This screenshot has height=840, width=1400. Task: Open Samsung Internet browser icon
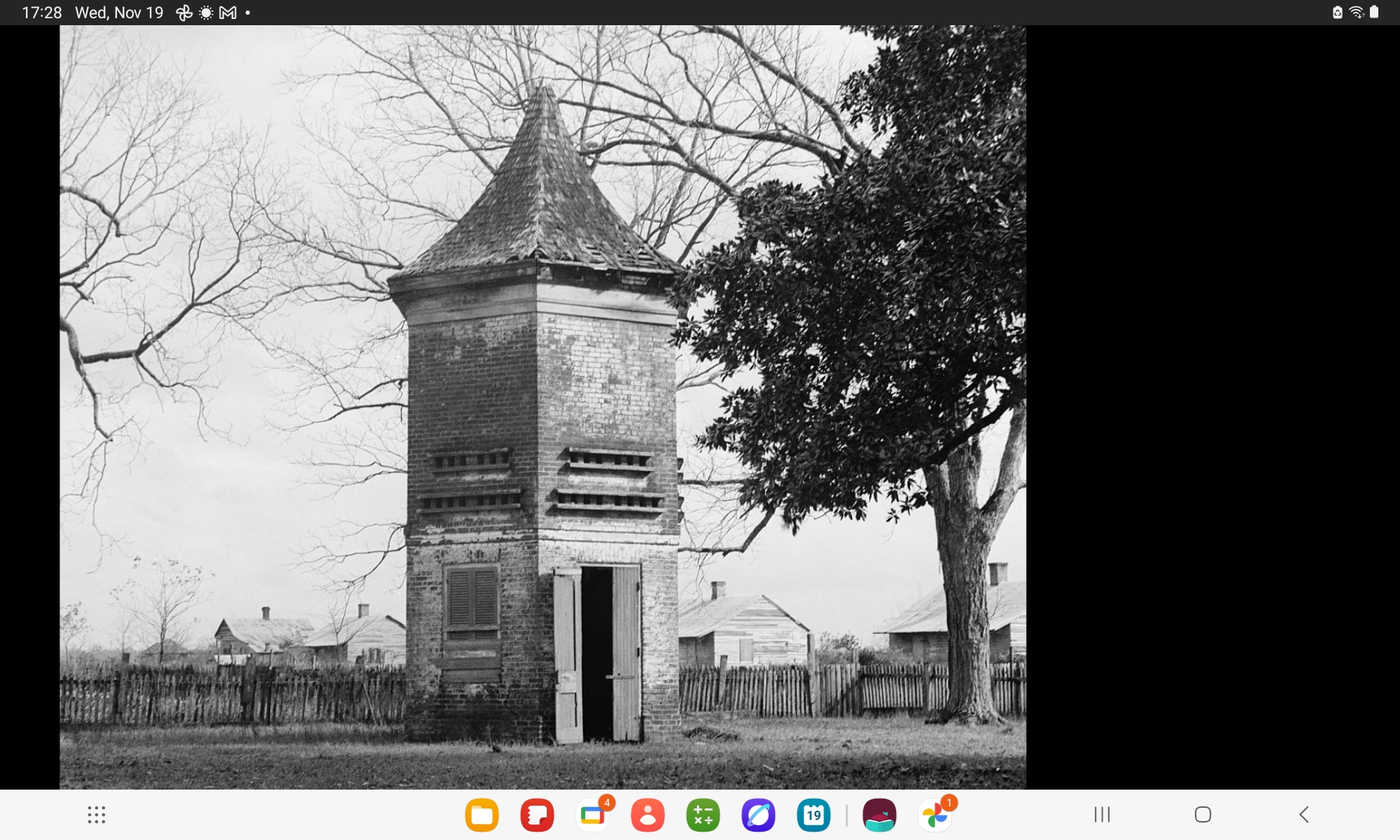click(x=758, y=815)
